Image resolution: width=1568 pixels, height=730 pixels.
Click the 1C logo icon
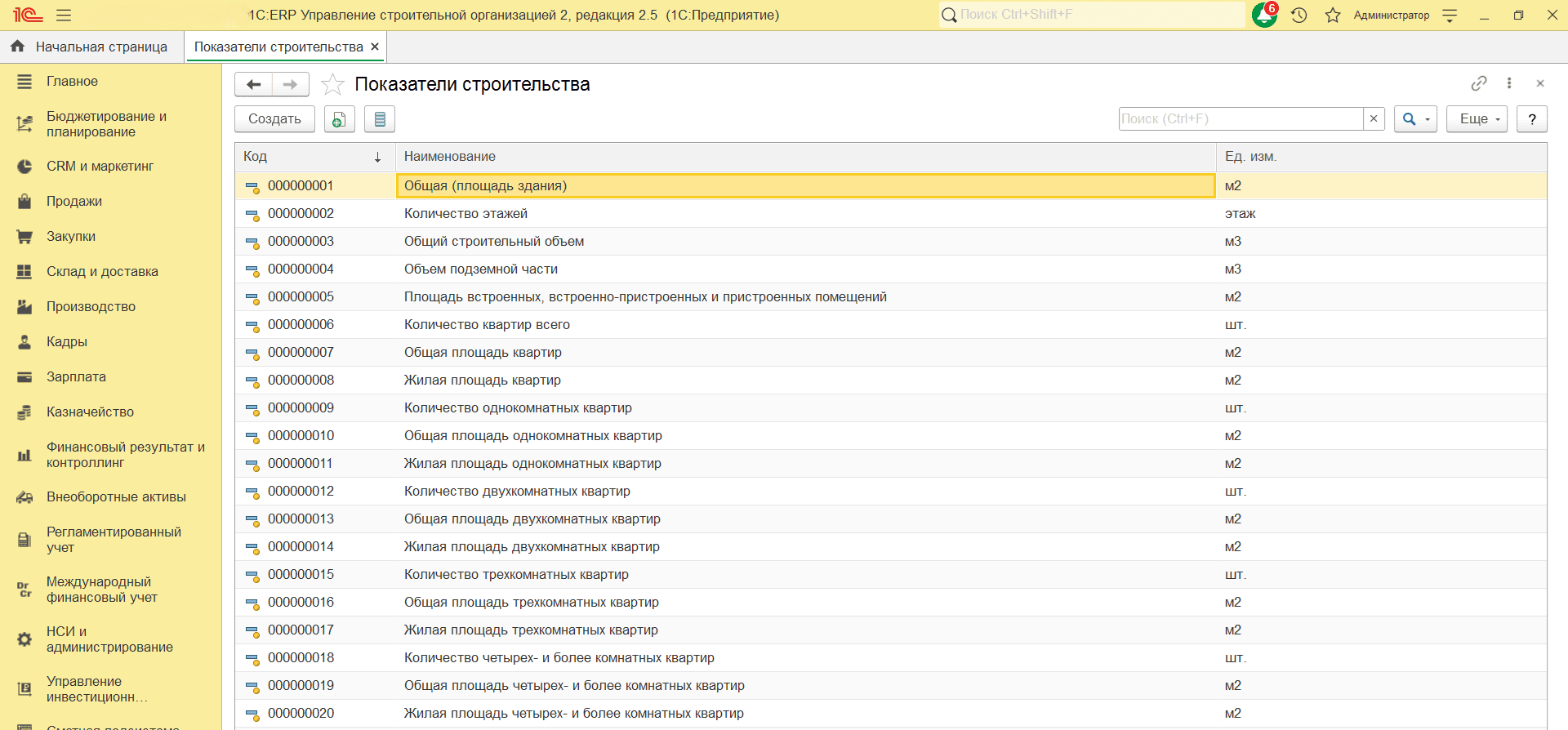[x=27, y=15]
